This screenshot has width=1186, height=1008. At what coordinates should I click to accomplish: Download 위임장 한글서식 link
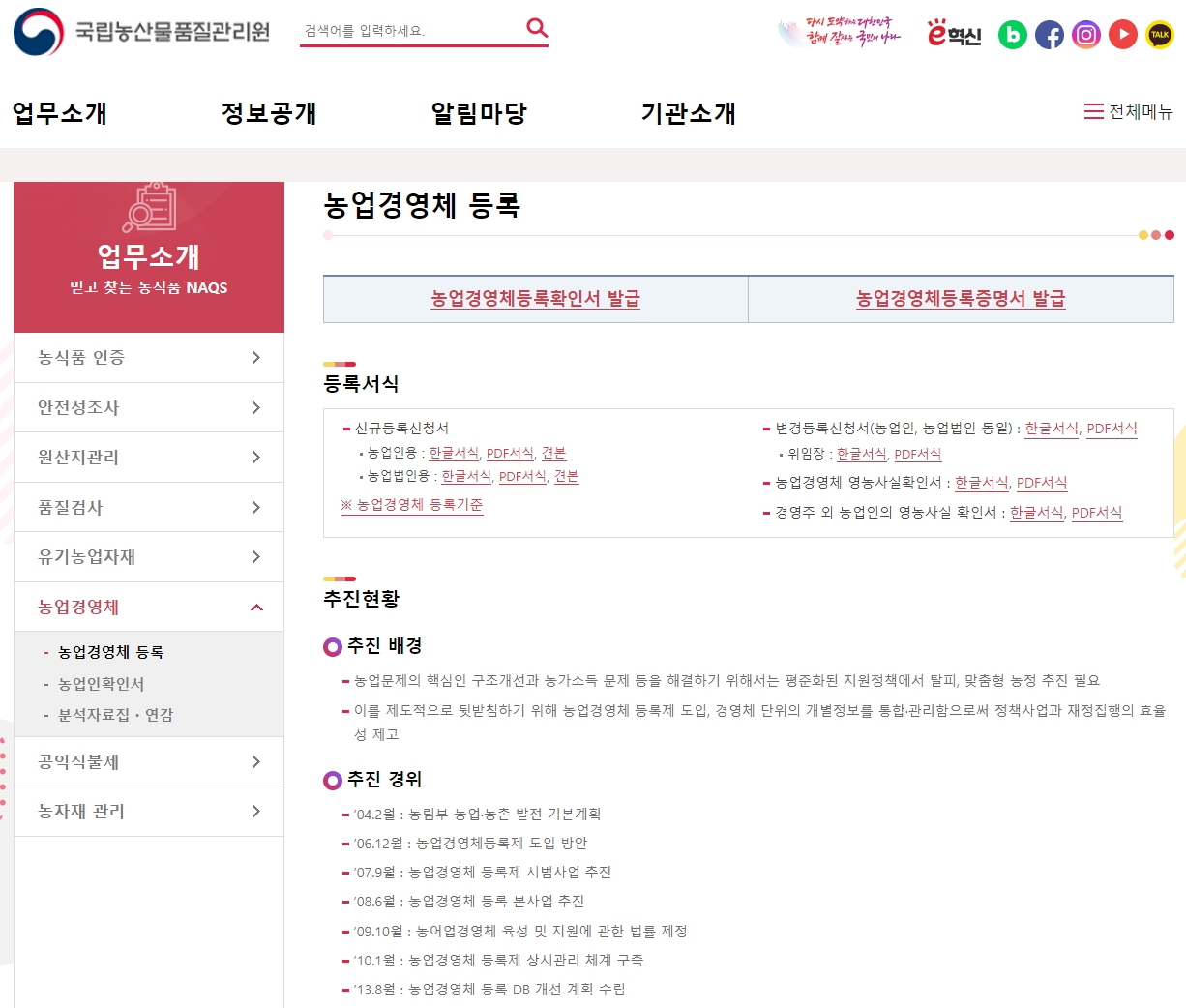pyautogui.click(x=862, y=454)
